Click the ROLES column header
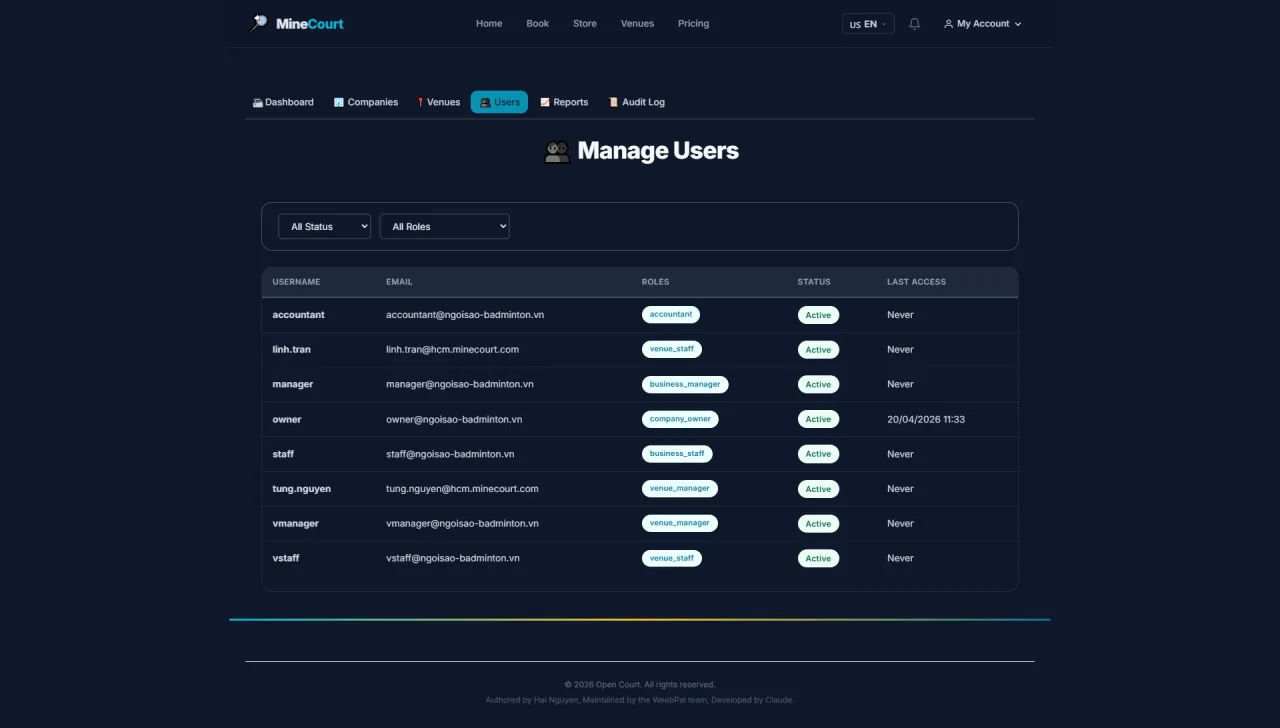This screenshot has width=1280, height=728. coord(655,282)
